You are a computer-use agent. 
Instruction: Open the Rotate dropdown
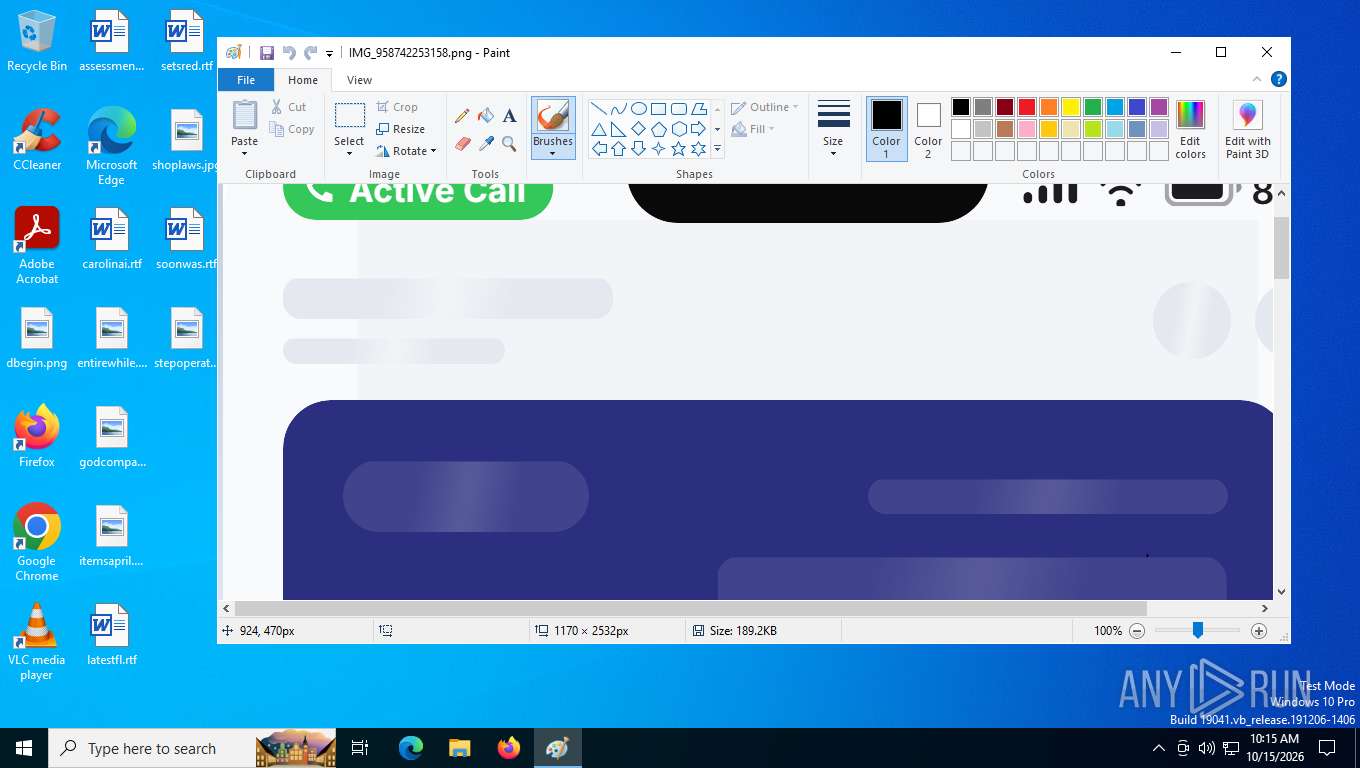407,151
